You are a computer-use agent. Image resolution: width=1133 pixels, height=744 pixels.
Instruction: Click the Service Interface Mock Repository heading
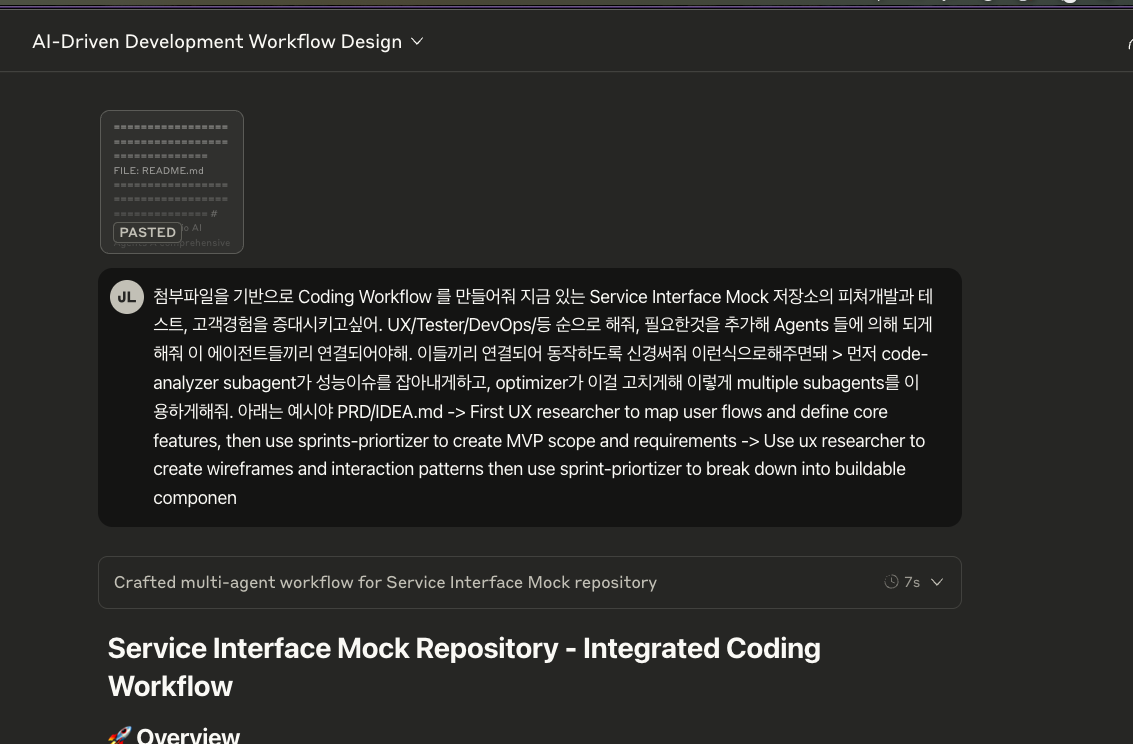tap(333, 648)
